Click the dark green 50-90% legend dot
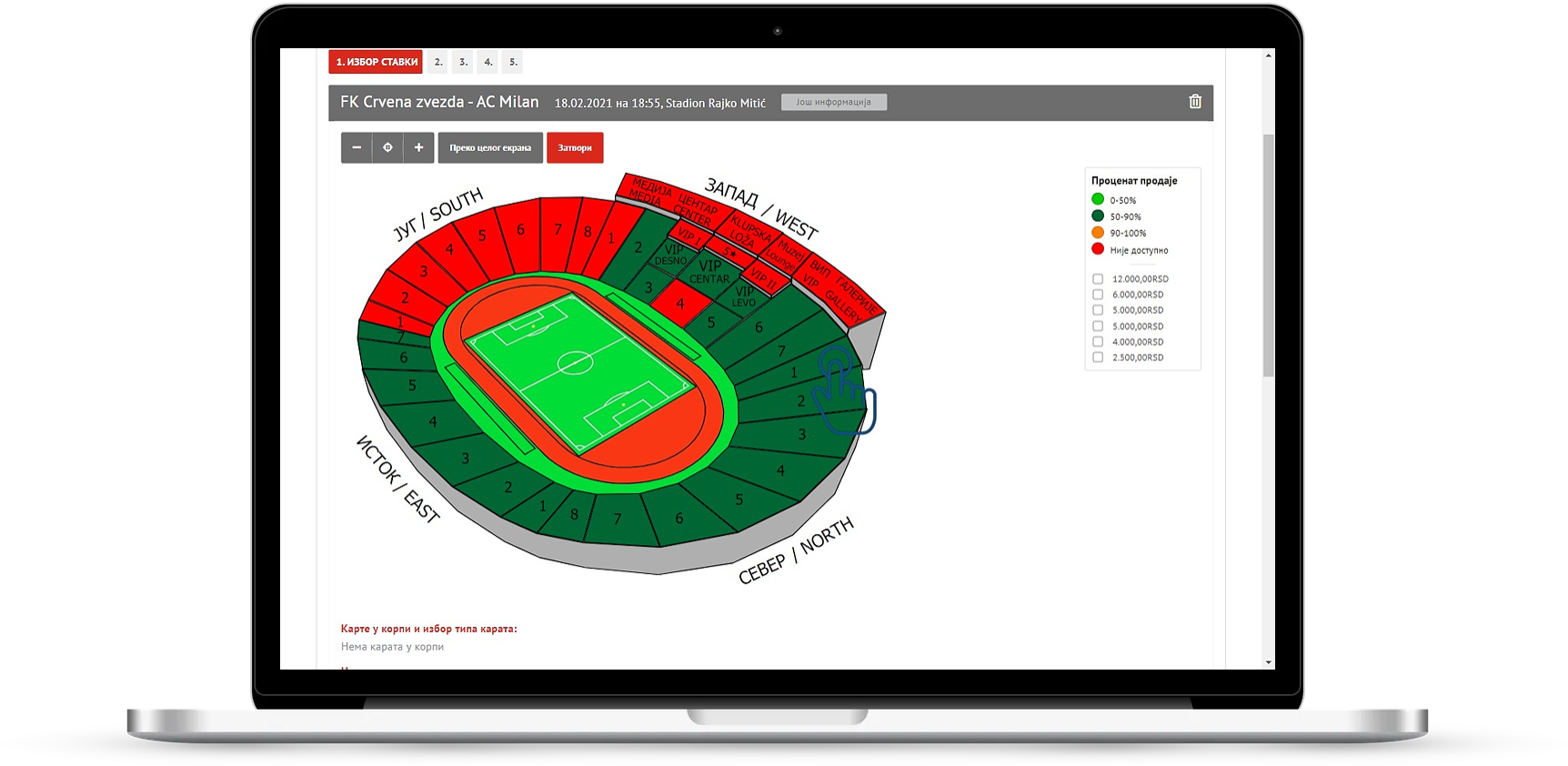The width and height of the screenshot is (1568, 766). pyautogui.click(x=1098, y=216)
